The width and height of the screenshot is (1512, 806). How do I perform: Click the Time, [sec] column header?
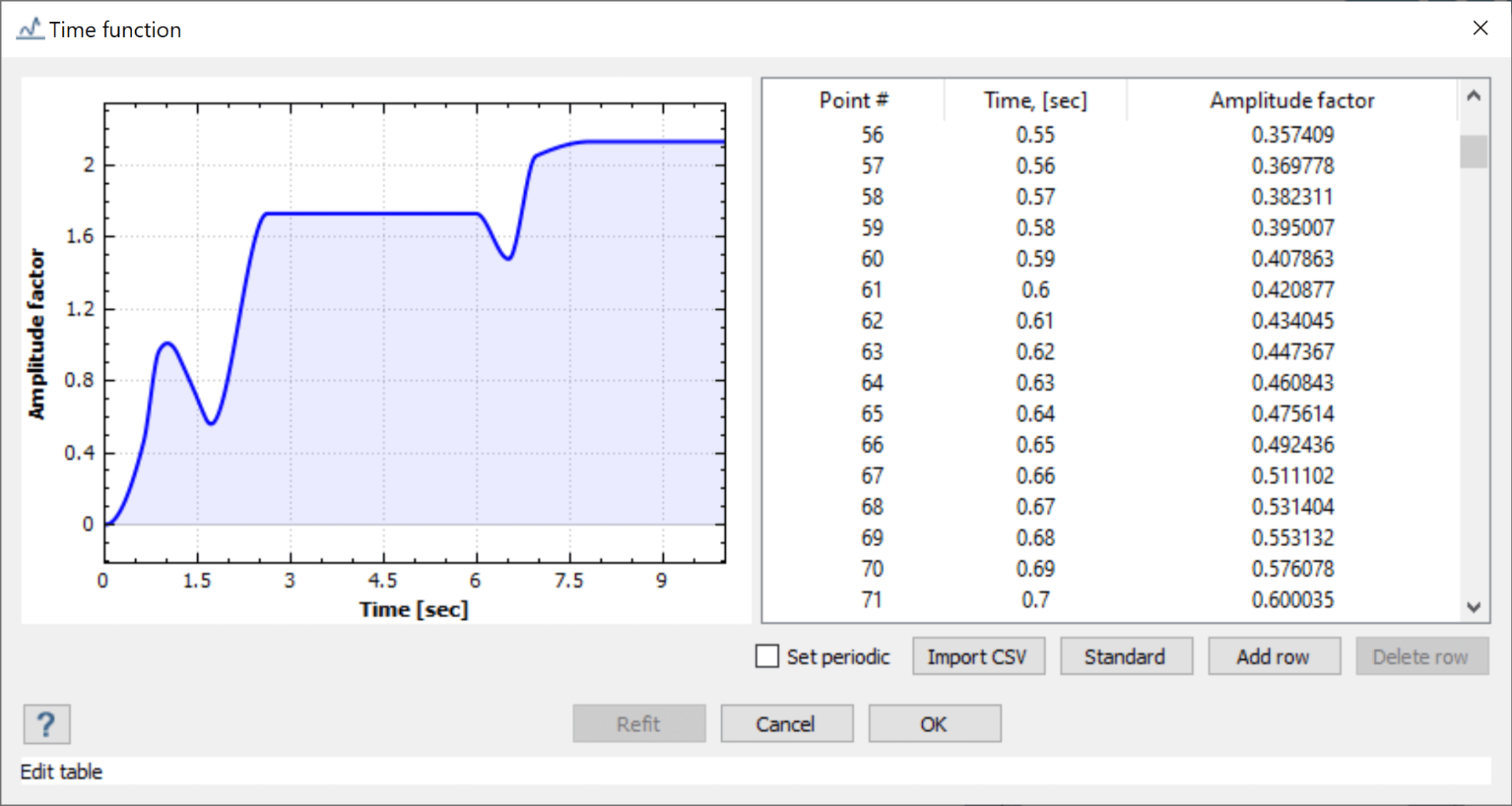pyautogui.click(x=1035, y=100)
